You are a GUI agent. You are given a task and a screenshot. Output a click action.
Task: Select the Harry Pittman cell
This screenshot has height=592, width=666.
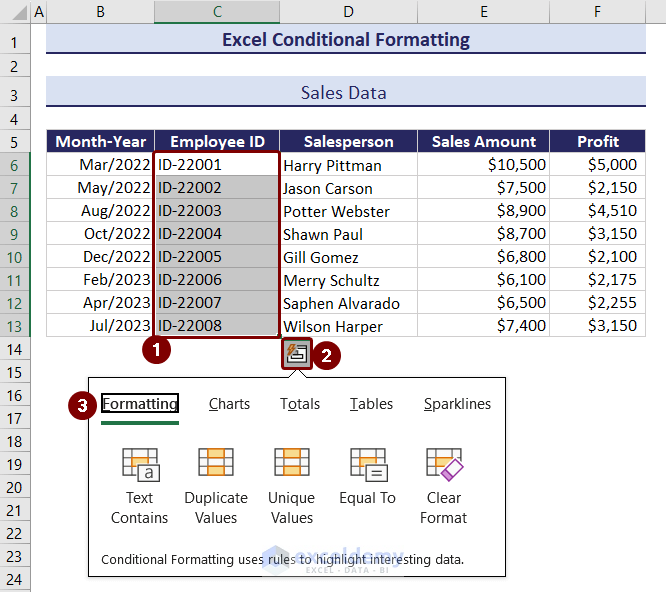pos(349,164)
